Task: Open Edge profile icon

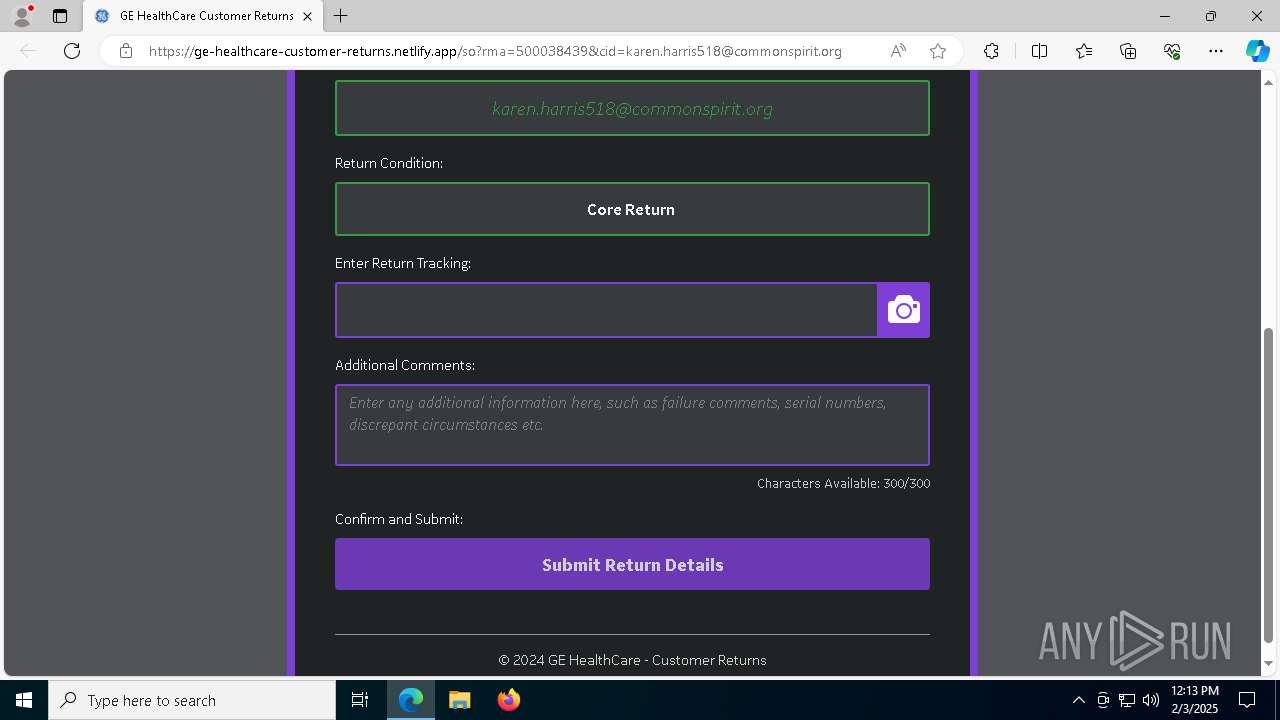Action: coord(22,16)
